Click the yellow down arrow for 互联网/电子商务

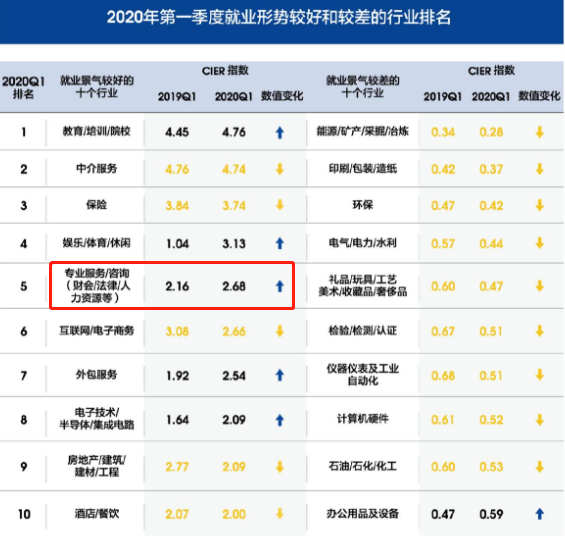click(280, 331)
